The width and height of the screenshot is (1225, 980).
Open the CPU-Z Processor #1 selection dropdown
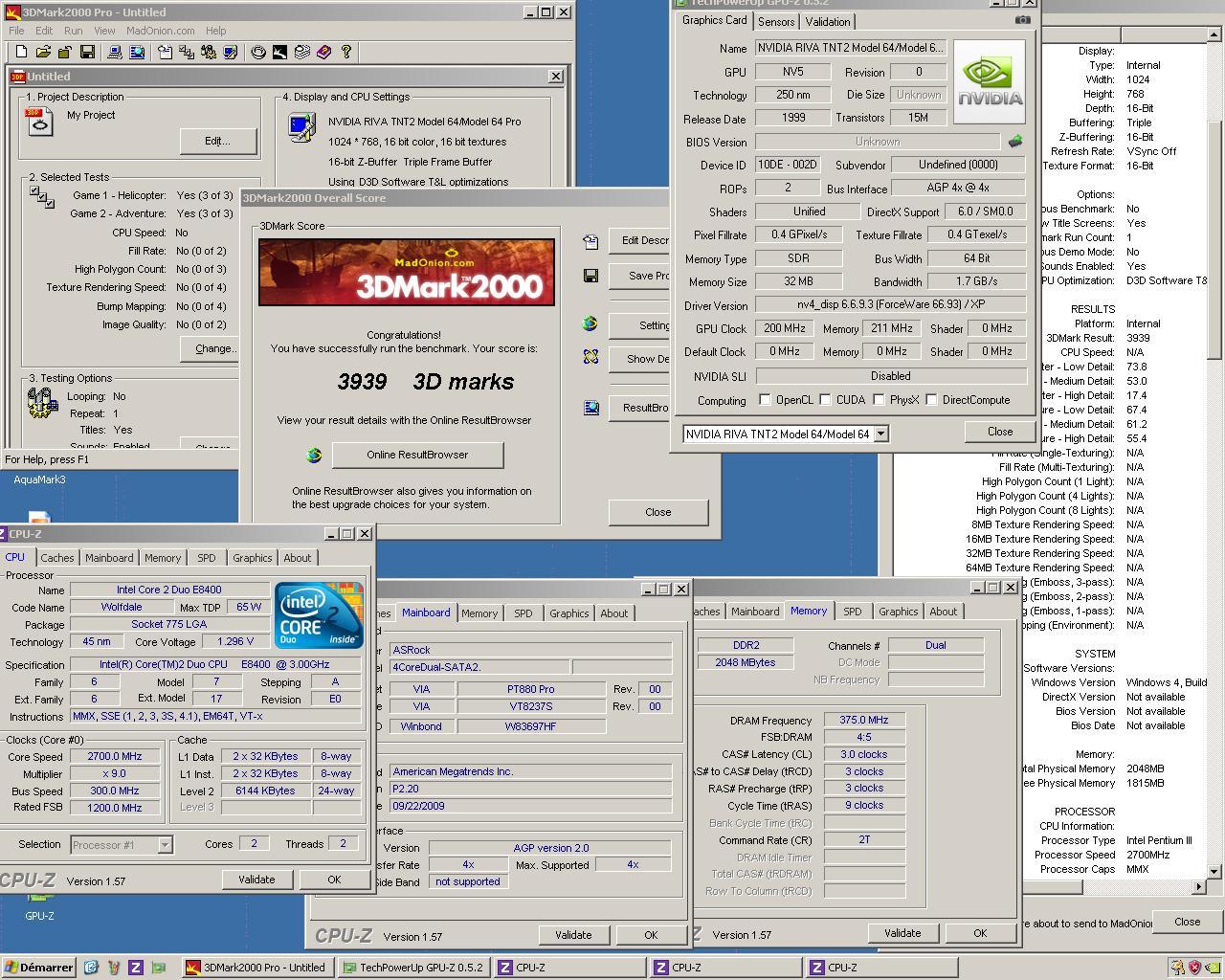(x=165, y=845)
